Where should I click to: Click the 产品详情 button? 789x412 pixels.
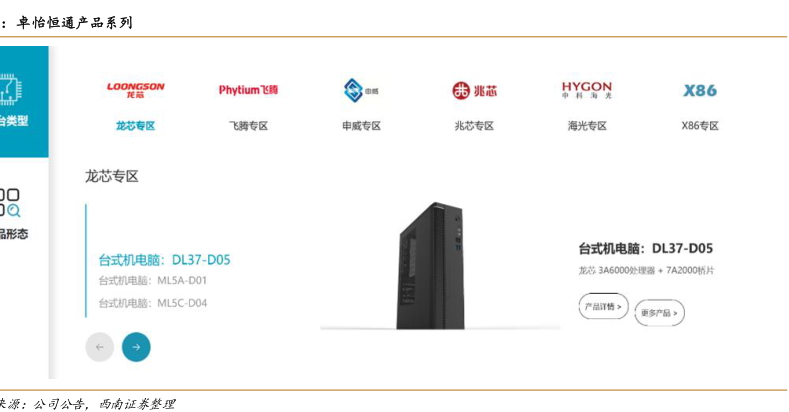[603, 306]
